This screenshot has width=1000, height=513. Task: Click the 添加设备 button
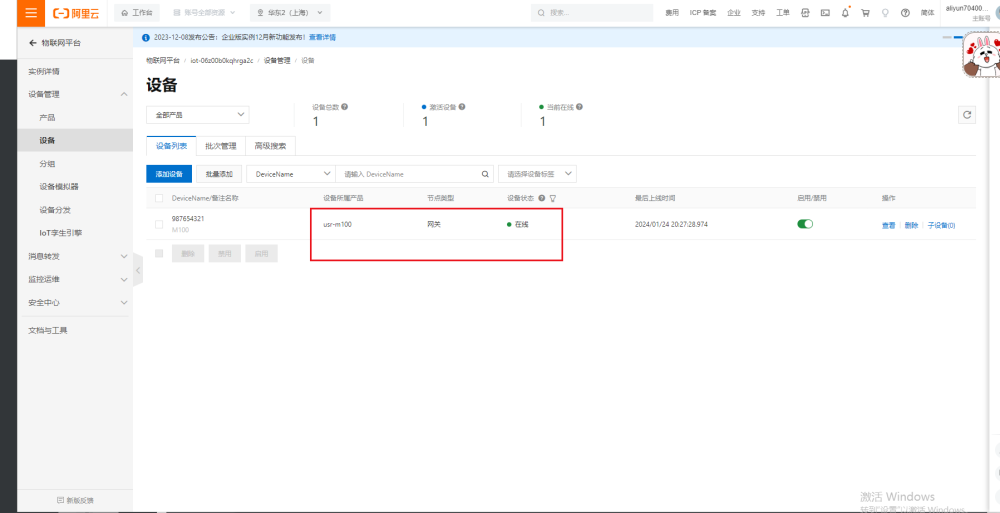click(169, 174)
